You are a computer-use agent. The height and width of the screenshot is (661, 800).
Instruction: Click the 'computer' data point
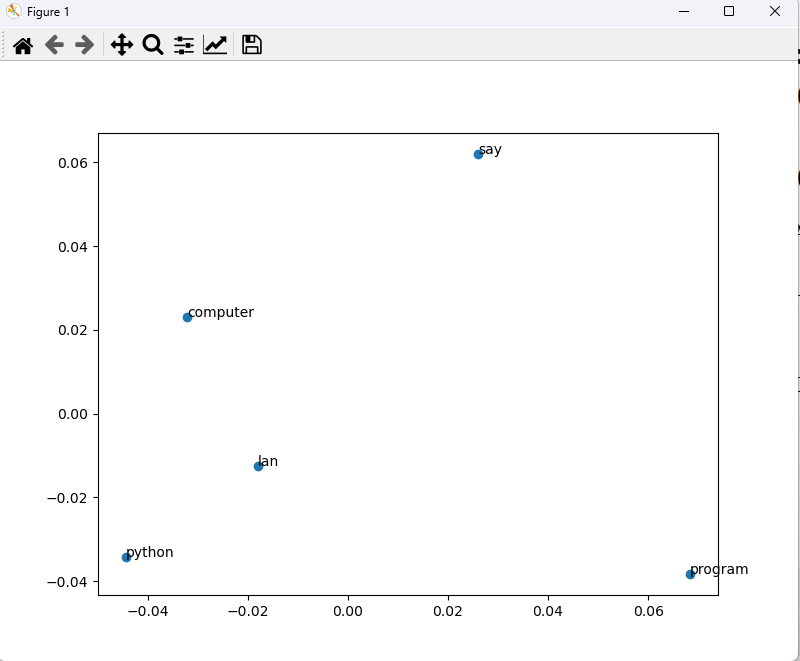tap(187, 317)
